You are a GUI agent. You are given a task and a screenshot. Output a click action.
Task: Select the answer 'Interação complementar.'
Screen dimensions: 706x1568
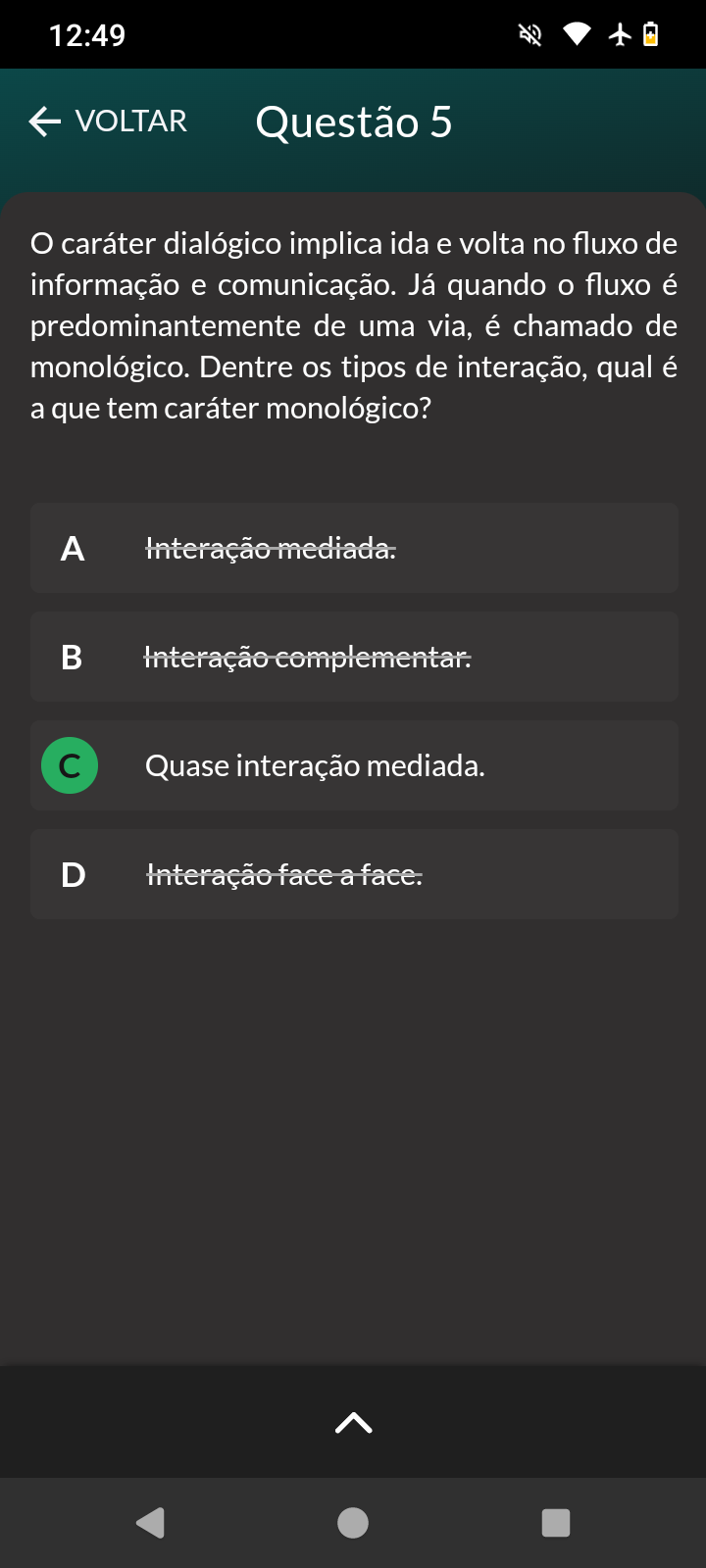[308, 657]
